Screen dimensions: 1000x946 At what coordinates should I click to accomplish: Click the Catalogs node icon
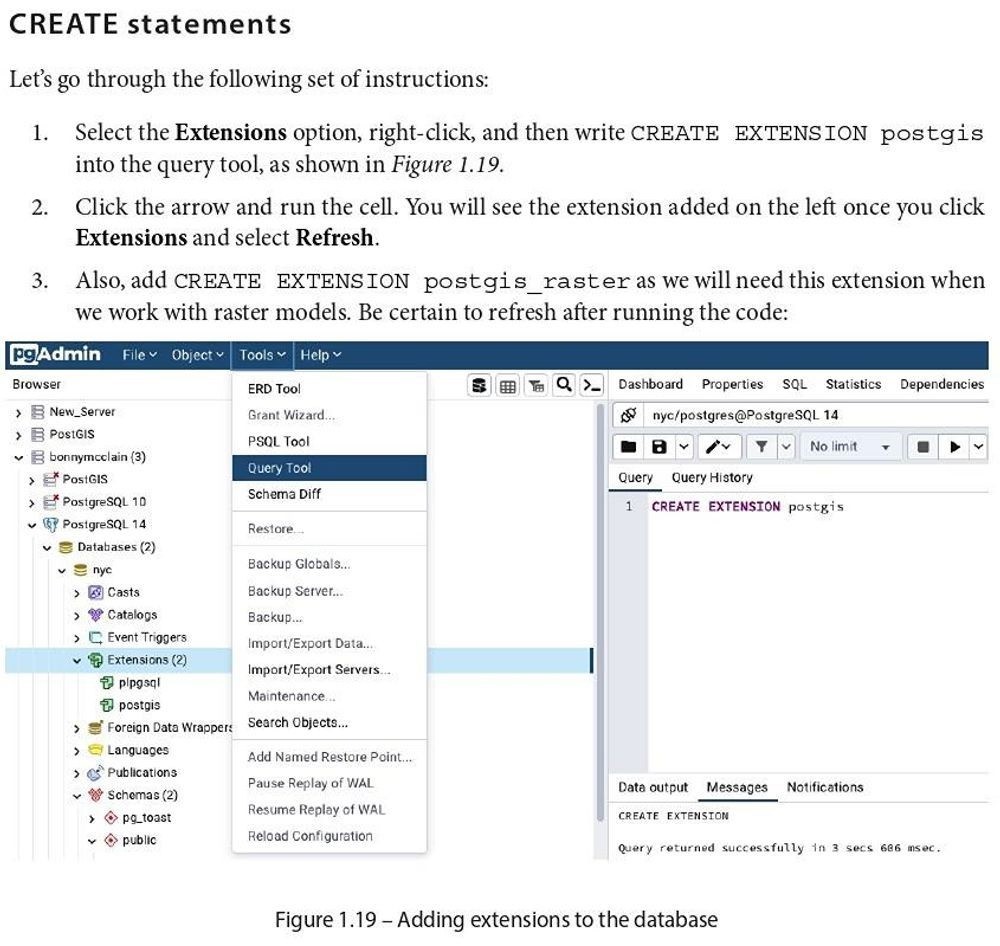coord(95,615)
